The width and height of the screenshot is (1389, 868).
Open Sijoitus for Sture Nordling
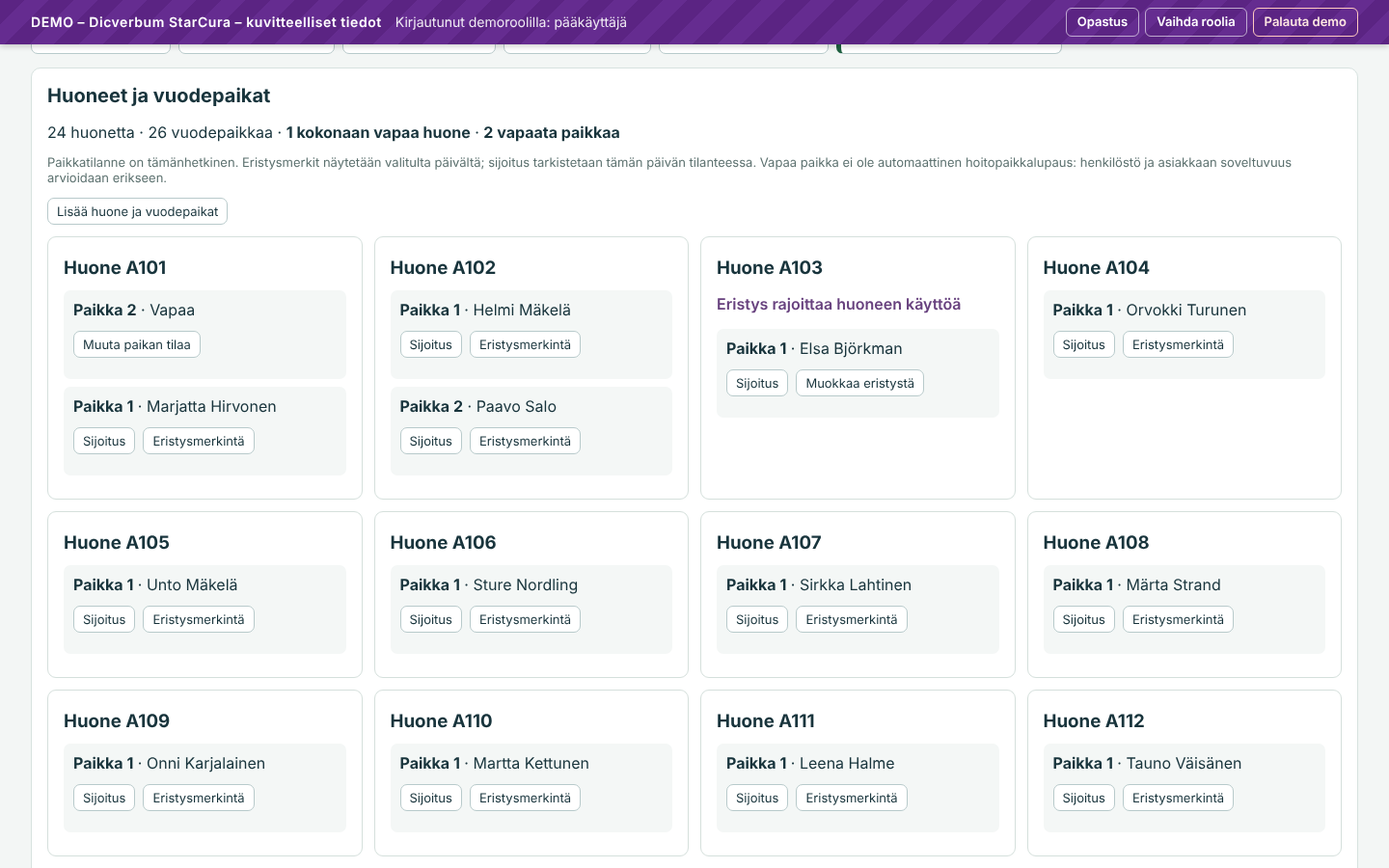tap(430, 619)
